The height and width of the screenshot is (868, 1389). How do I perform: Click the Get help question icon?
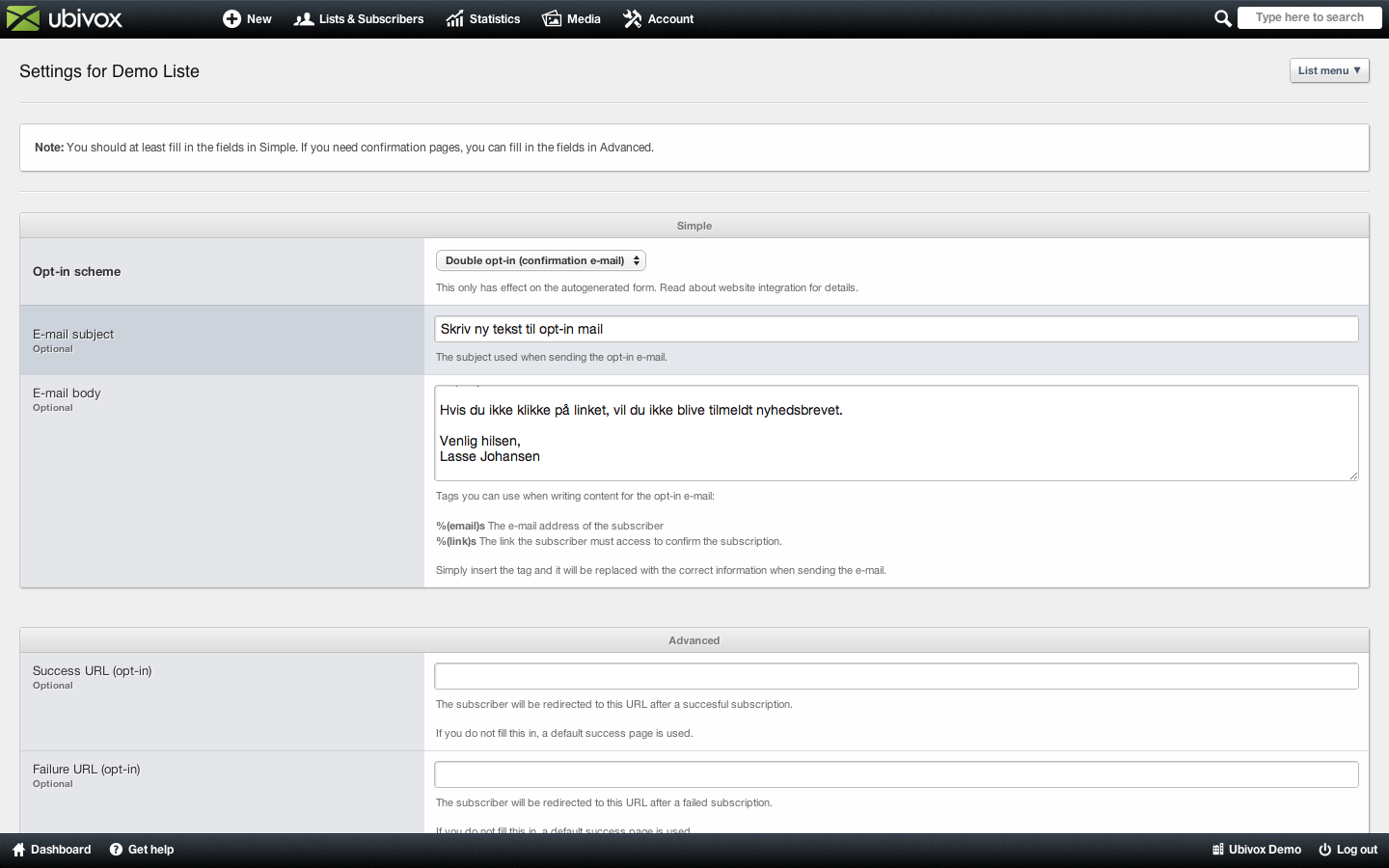pyautogui.click(x=116, y=850)
